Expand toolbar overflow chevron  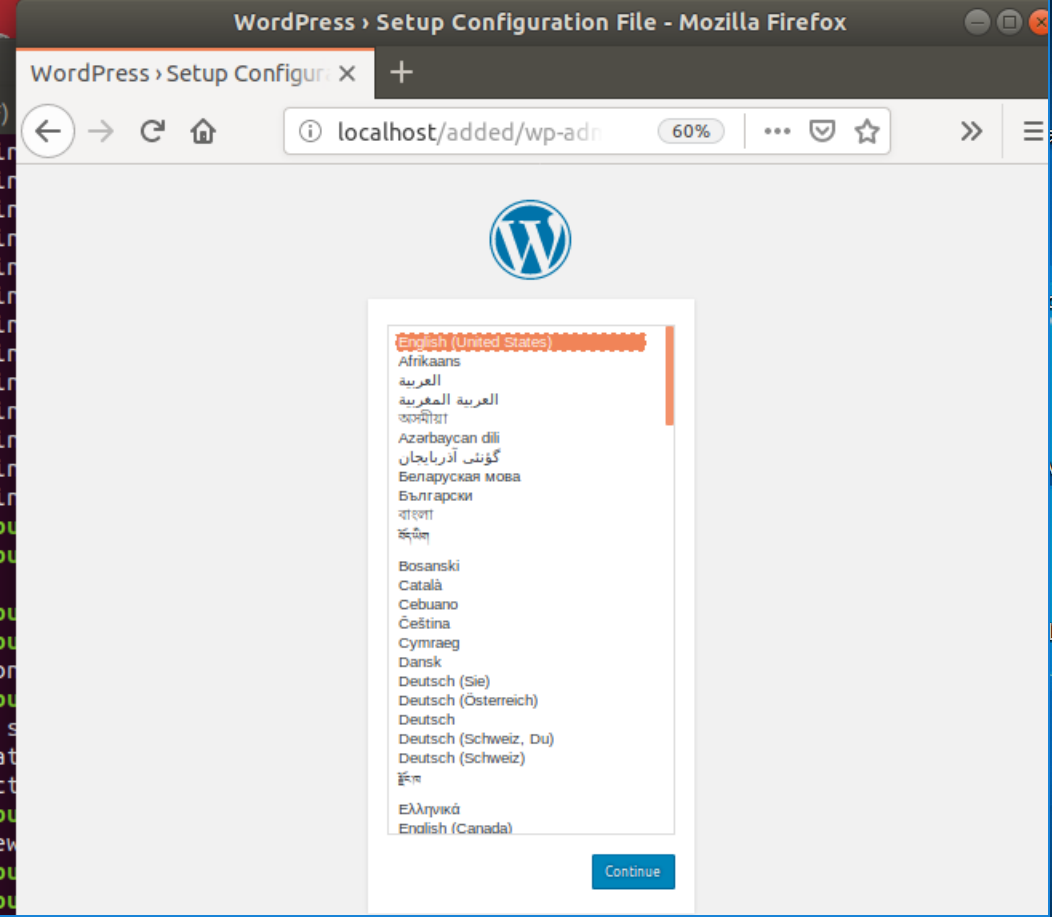971,131
